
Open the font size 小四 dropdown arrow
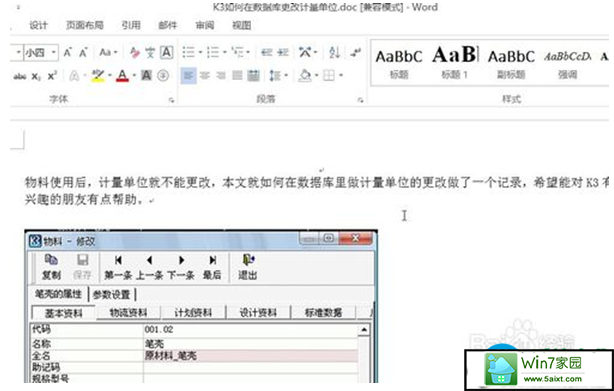tap(54, 52)
